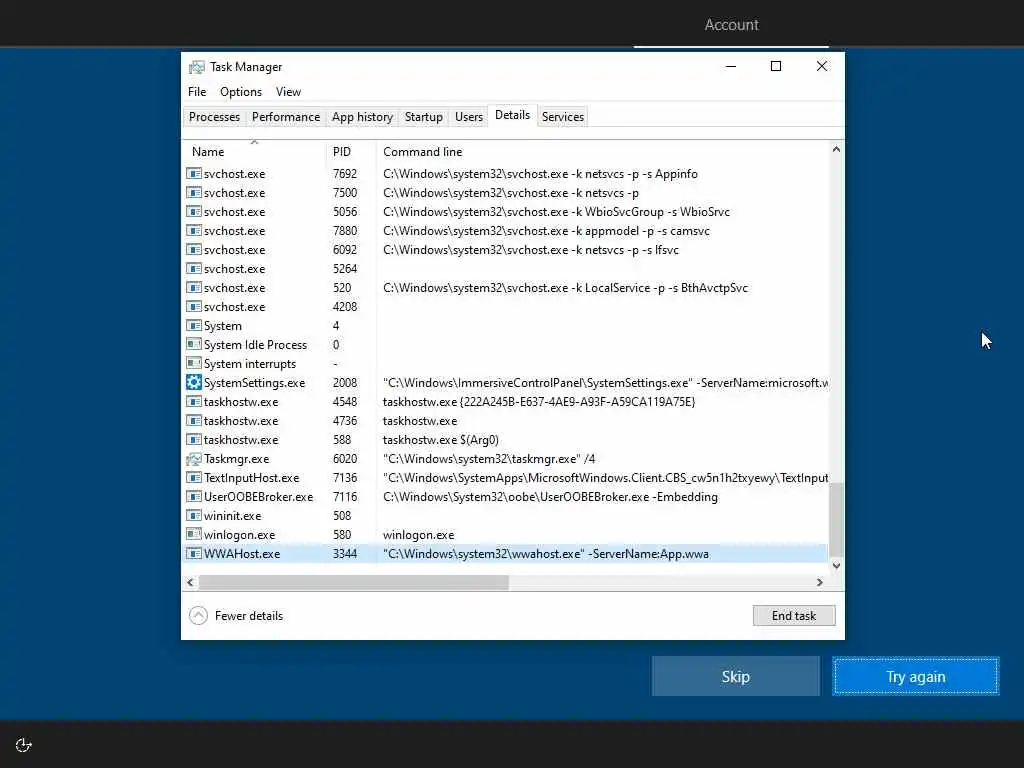The width and height of the screenshot is (1024, 768).
Task: Click the End task button
Action: pyautogui.click(x=794, y=616)
